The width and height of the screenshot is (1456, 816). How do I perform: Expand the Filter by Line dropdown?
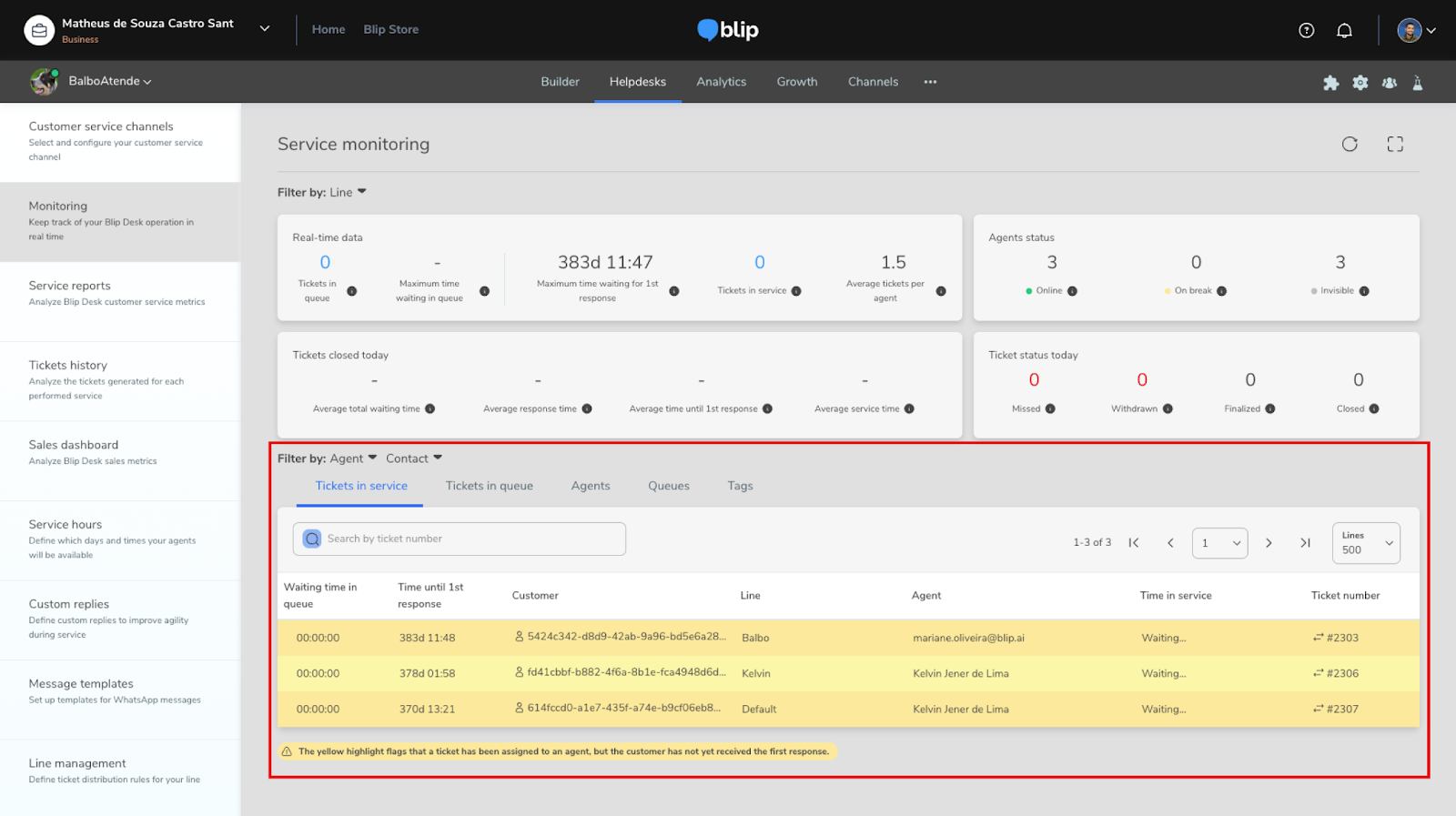[x=349, y=192]
